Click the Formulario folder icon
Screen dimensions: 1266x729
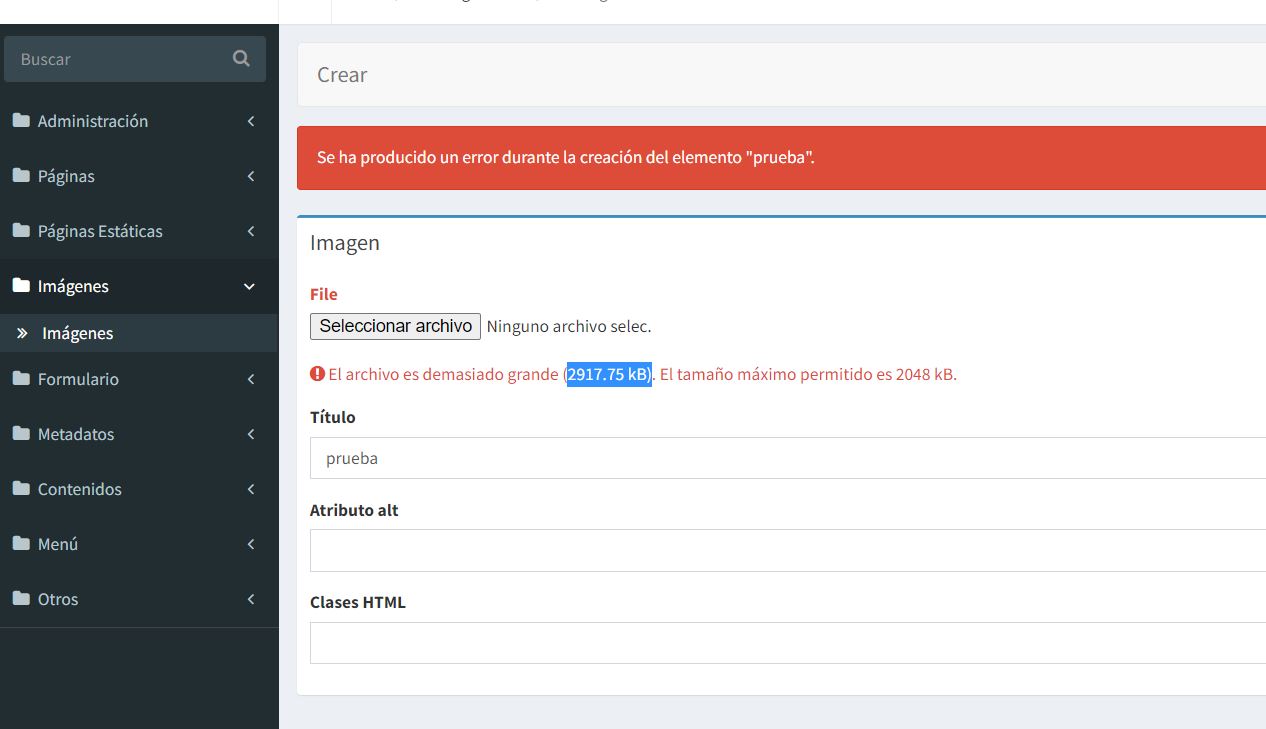point(21,379)
